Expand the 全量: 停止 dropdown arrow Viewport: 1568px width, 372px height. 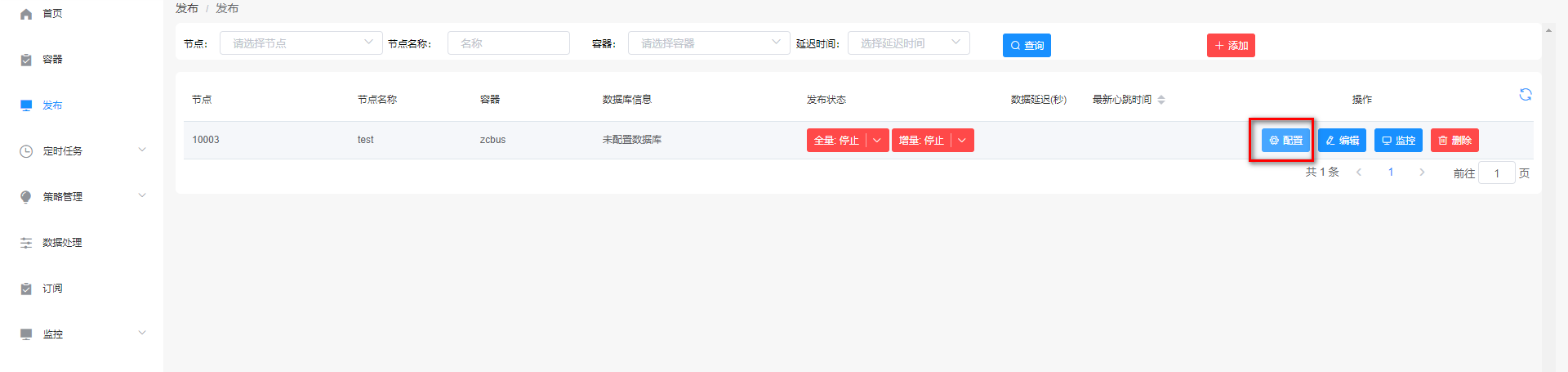(x=877, y=141)
